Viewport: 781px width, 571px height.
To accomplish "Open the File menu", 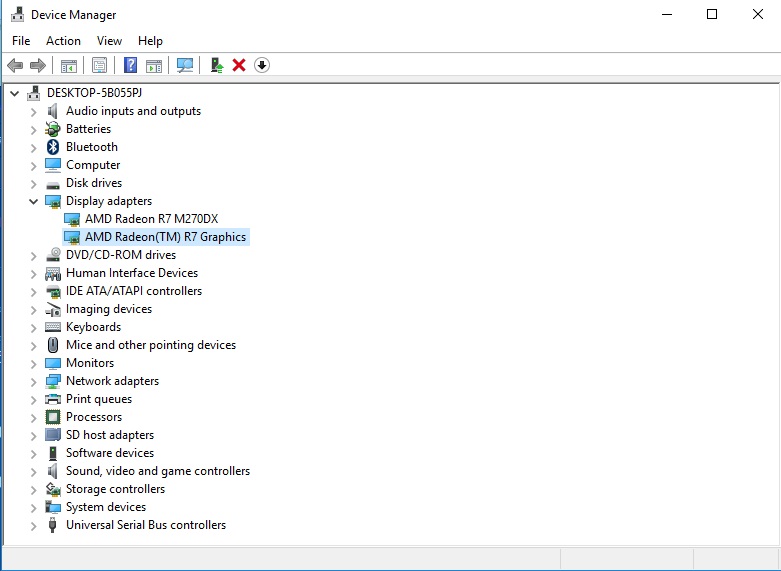I will pos(21,41).
